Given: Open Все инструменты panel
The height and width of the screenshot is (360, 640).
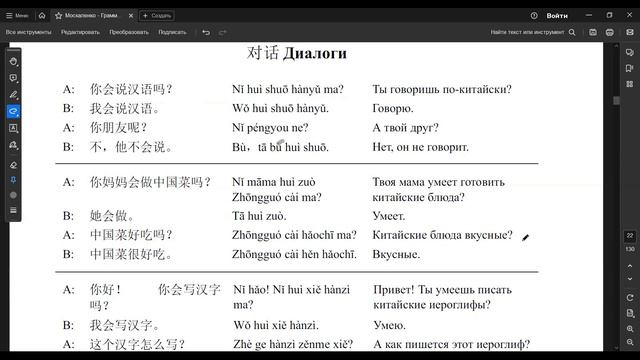Looking at the screenshot, I should (29, 32).
